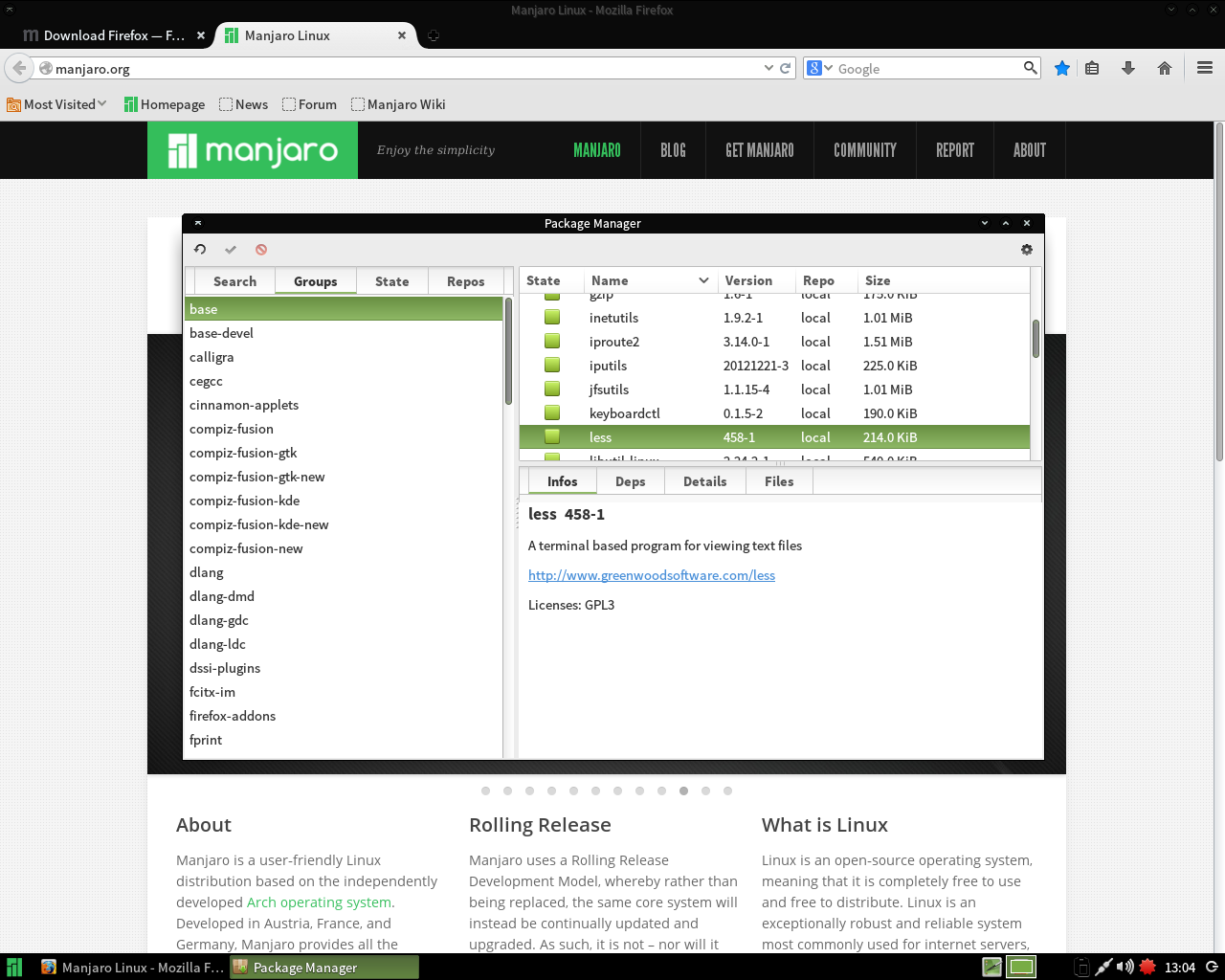Open a new tab with plus icon
The image size is (1225, 980).
point(434,35)
